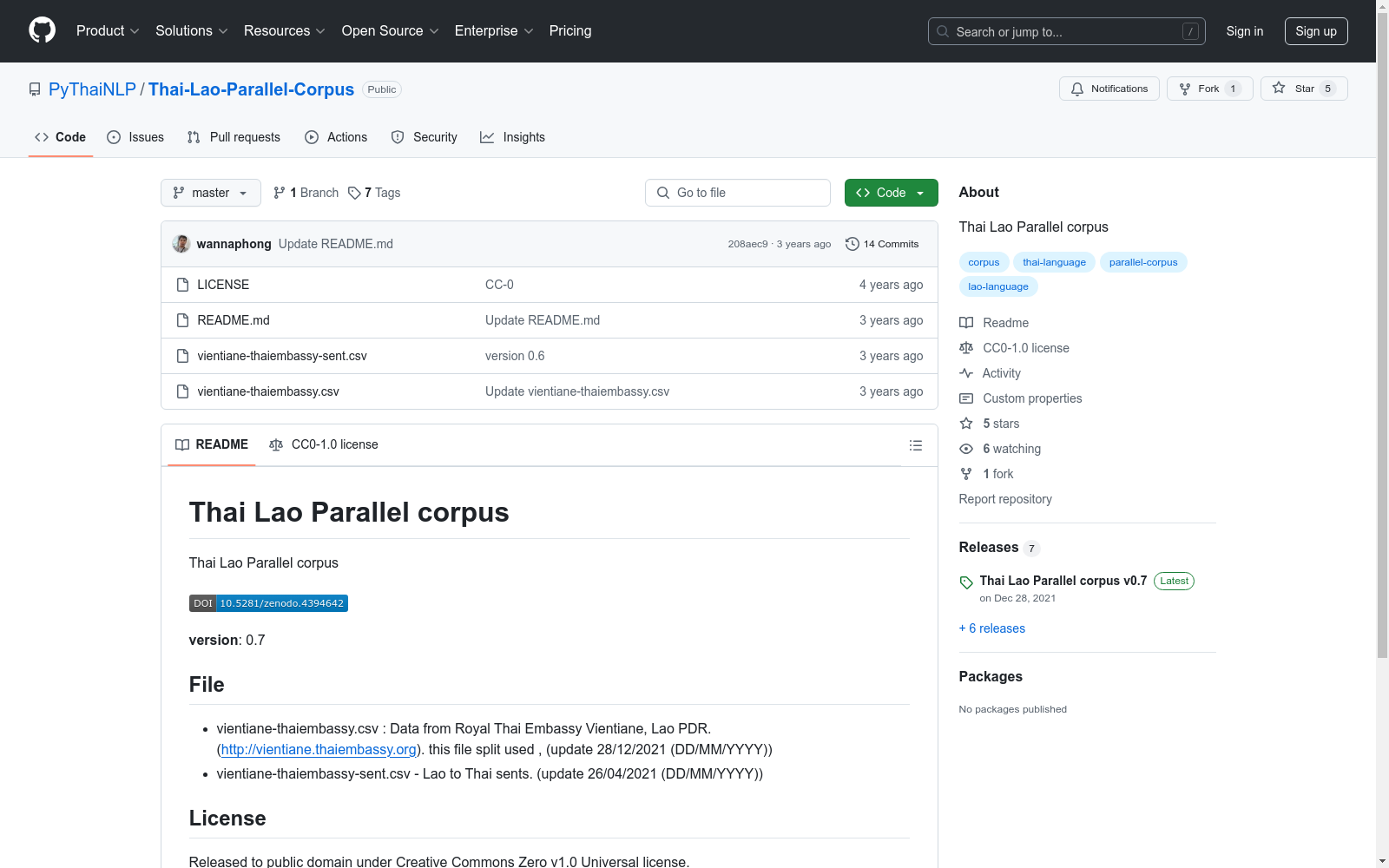Open the vientiane-thaiembassy.csv file name
The width and height of the screenshot is (1389, 868).
coord(268,391)
